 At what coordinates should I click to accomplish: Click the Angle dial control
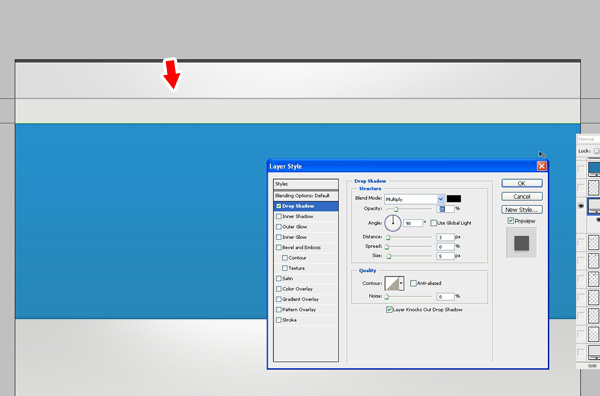393,223
